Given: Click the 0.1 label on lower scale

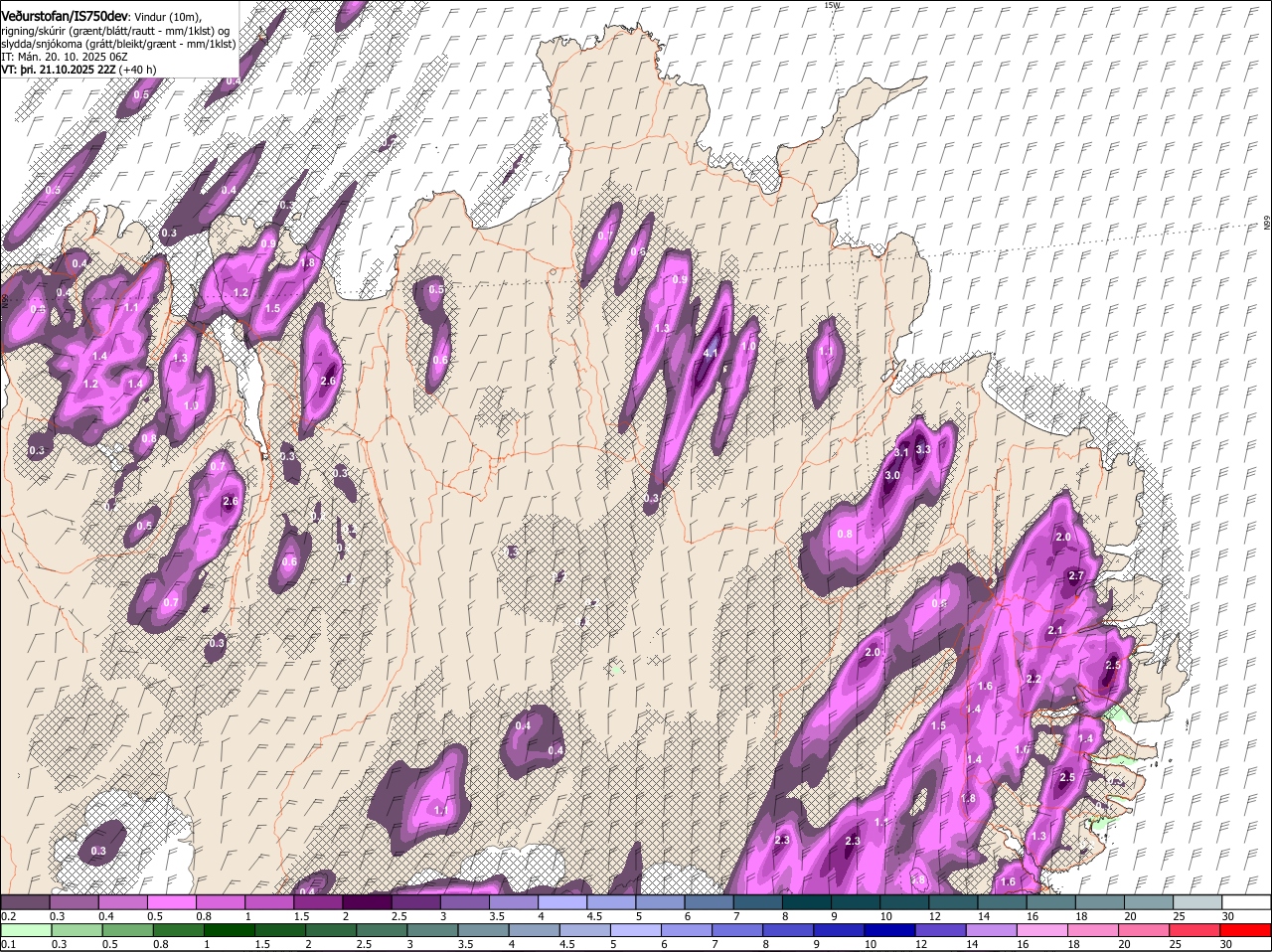Looking at the screenshot, I should point(8,944).
